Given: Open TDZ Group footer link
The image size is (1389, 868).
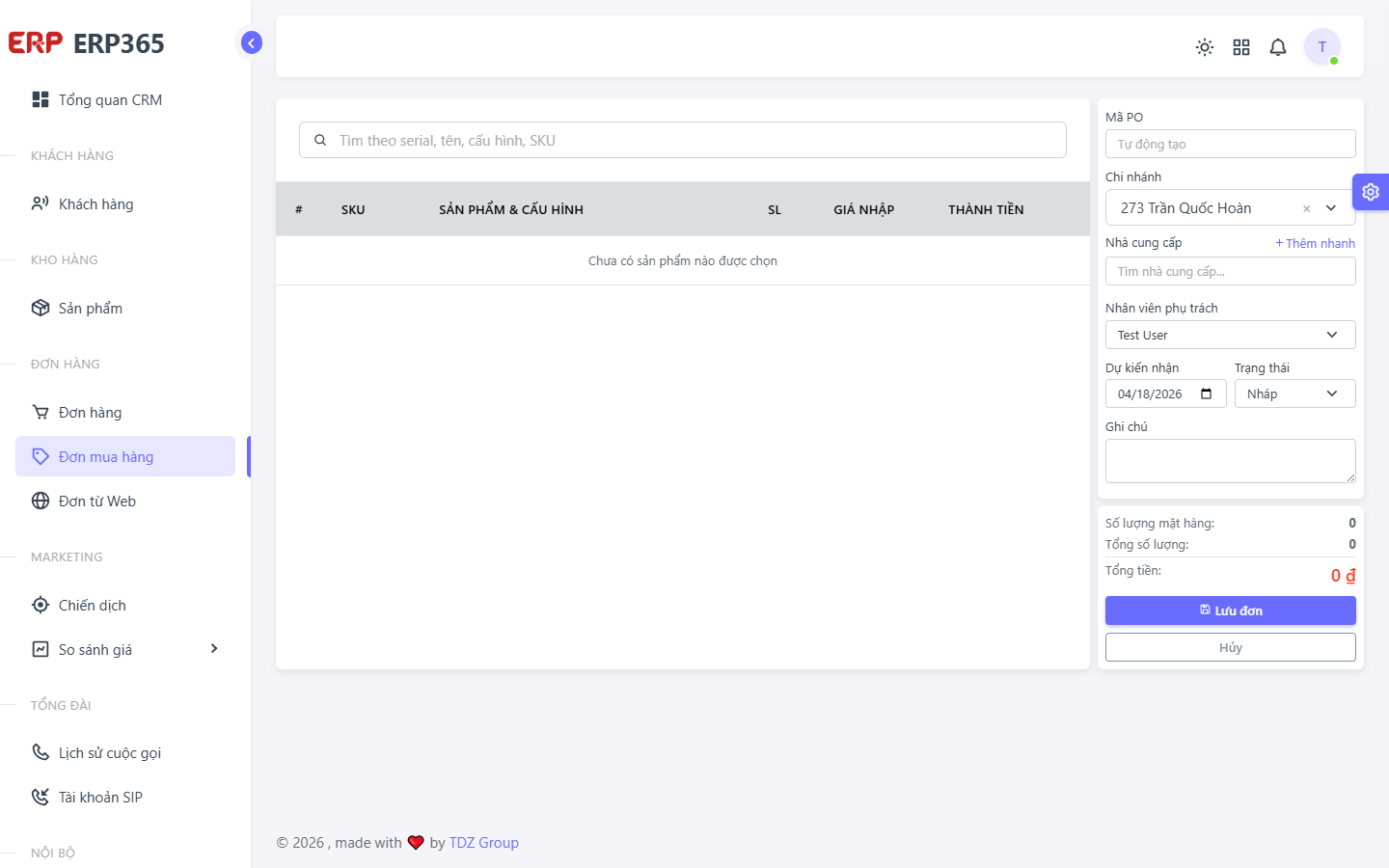Looking at the screenshot, I should point(484,843).
